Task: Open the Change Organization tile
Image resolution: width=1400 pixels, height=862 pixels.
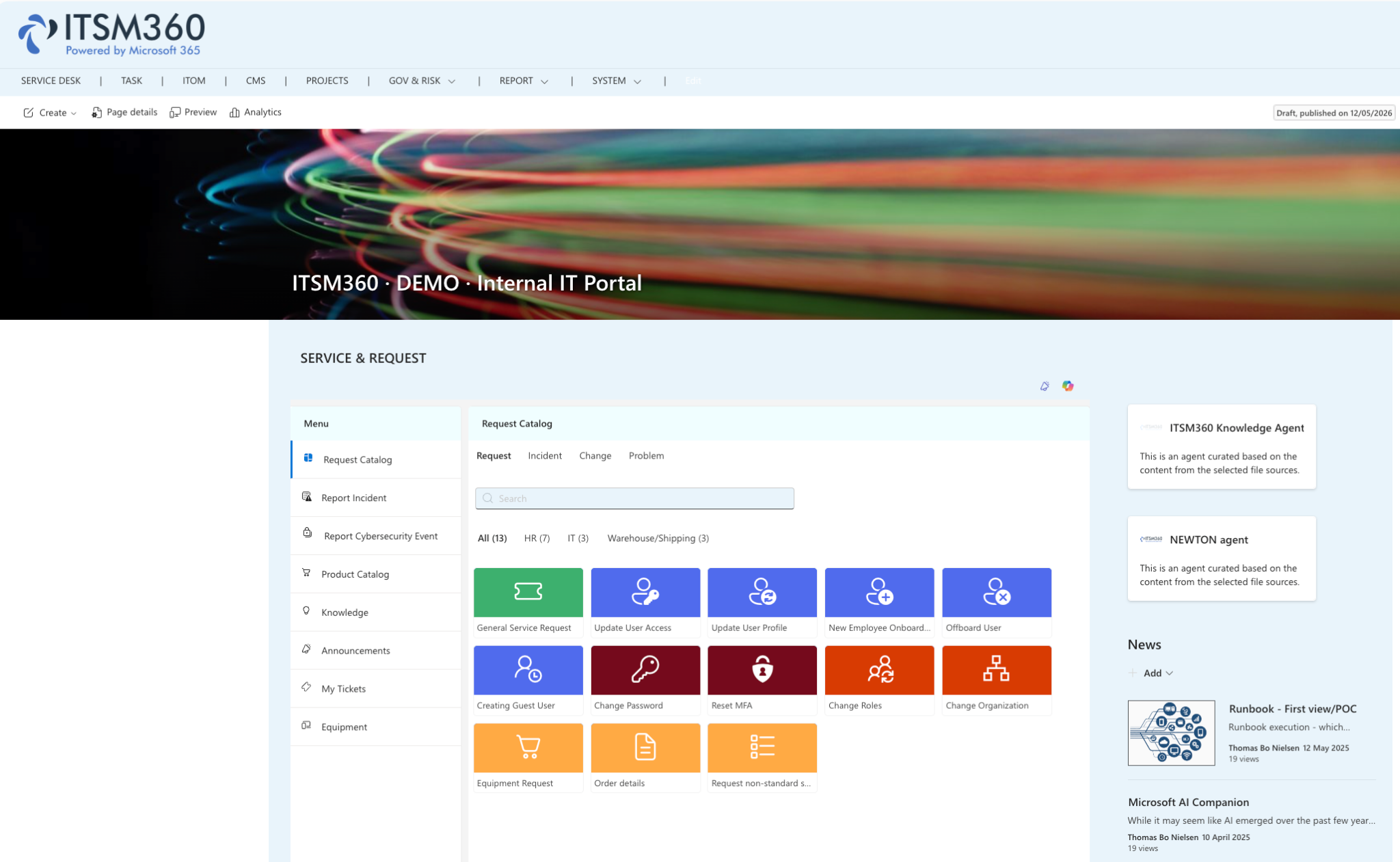Action: [x=997, y=679]
